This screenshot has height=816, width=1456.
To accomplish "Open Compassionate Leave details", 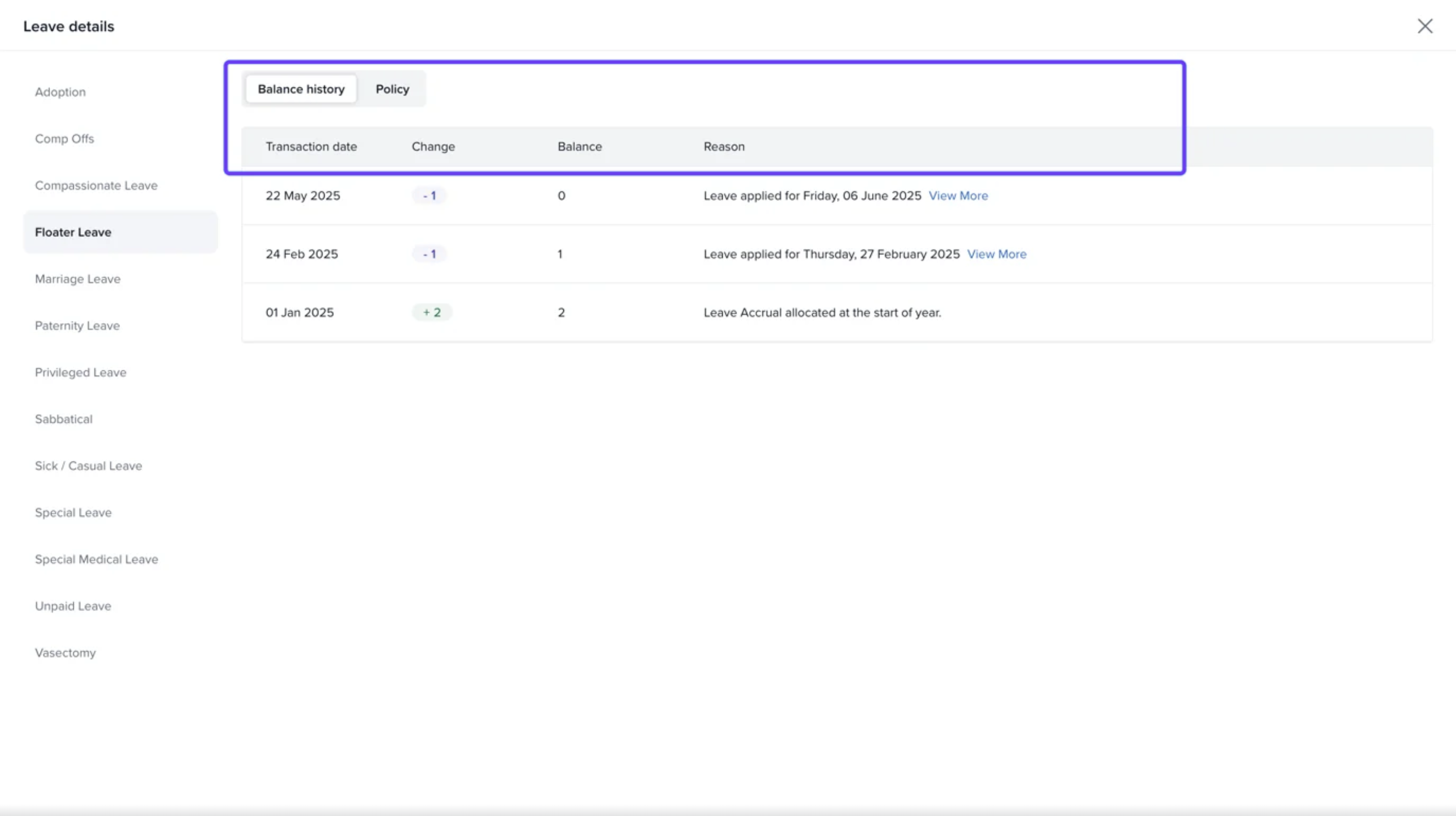I will (x=96, y=186).
